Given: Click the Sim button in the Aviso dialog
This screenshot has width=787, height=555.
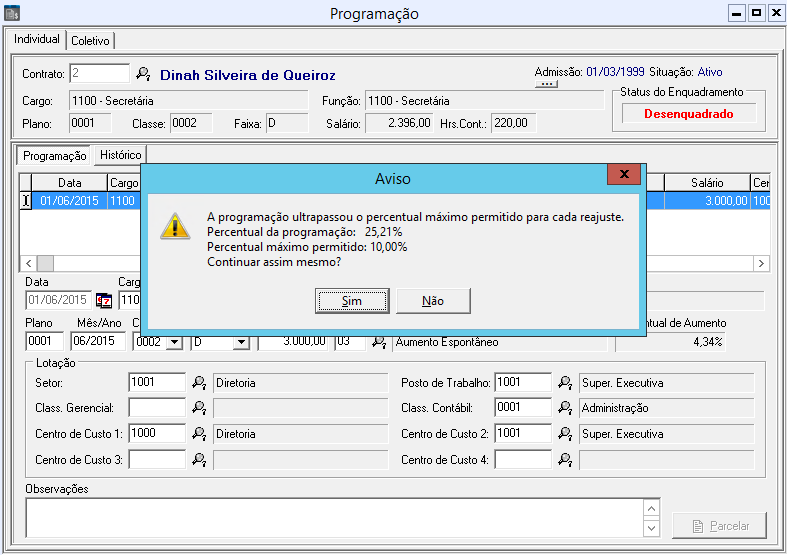Looking at the screenshot, I should point(352,301).
